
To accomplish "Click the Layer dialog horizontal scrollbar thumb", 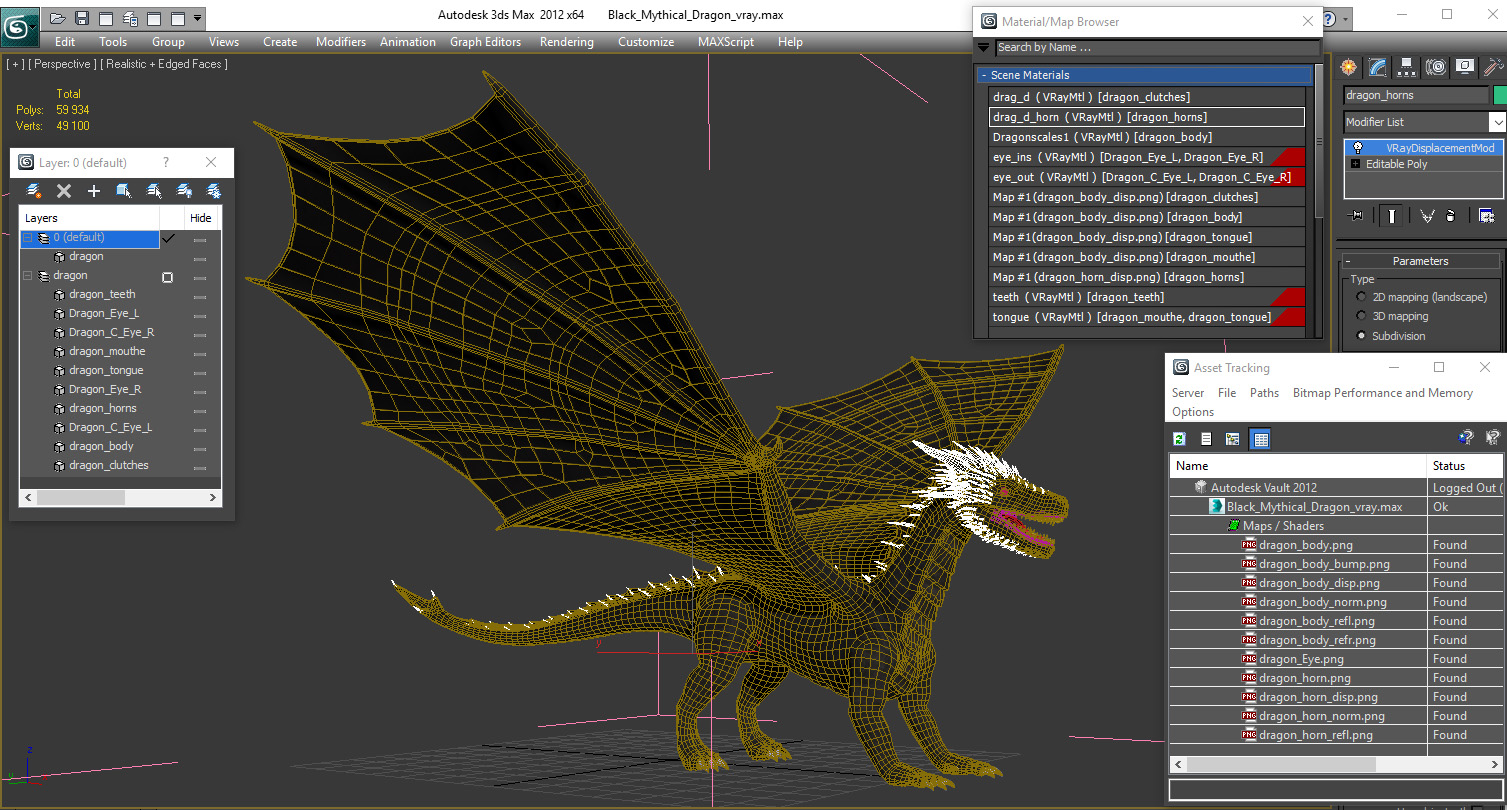I will pos(81,497).
